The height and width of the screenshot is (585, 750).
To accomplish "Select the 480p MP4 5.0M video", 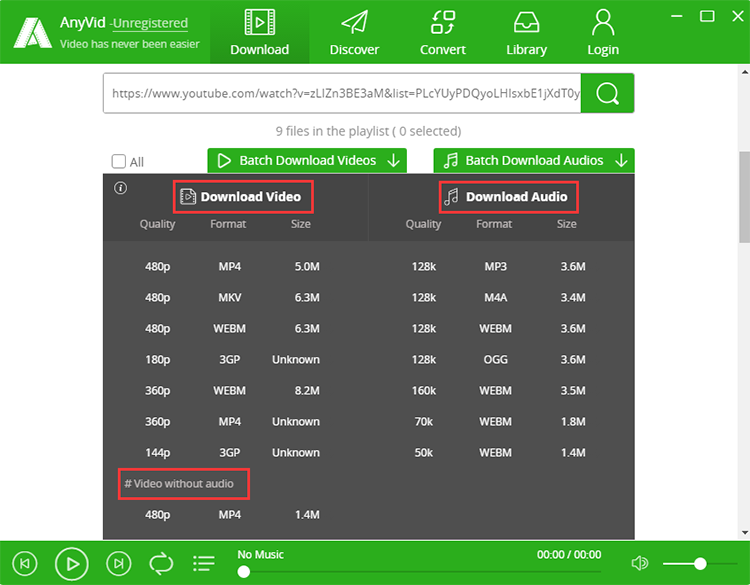I will click(232, 266).
